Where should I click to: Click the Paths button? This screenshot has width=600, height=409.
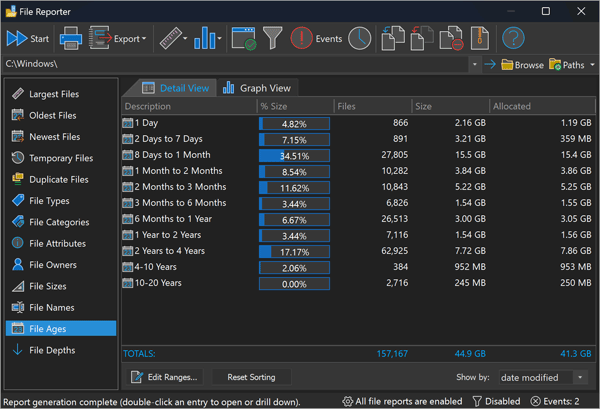567,65
